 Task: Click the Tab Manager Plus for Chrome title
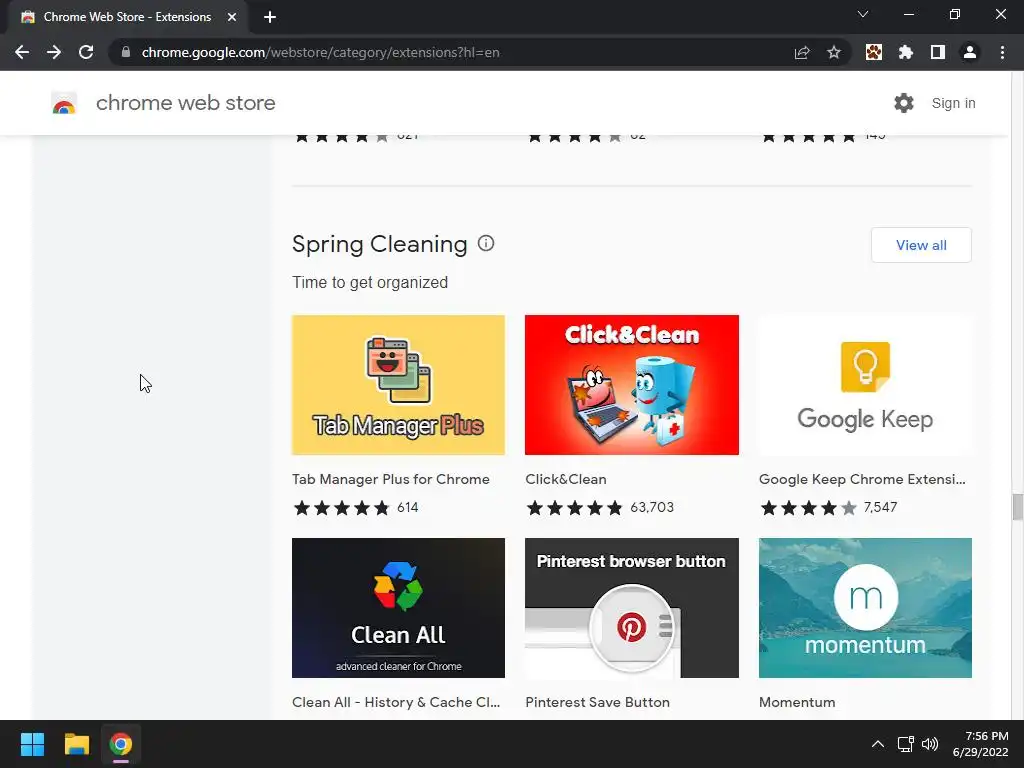391,479
